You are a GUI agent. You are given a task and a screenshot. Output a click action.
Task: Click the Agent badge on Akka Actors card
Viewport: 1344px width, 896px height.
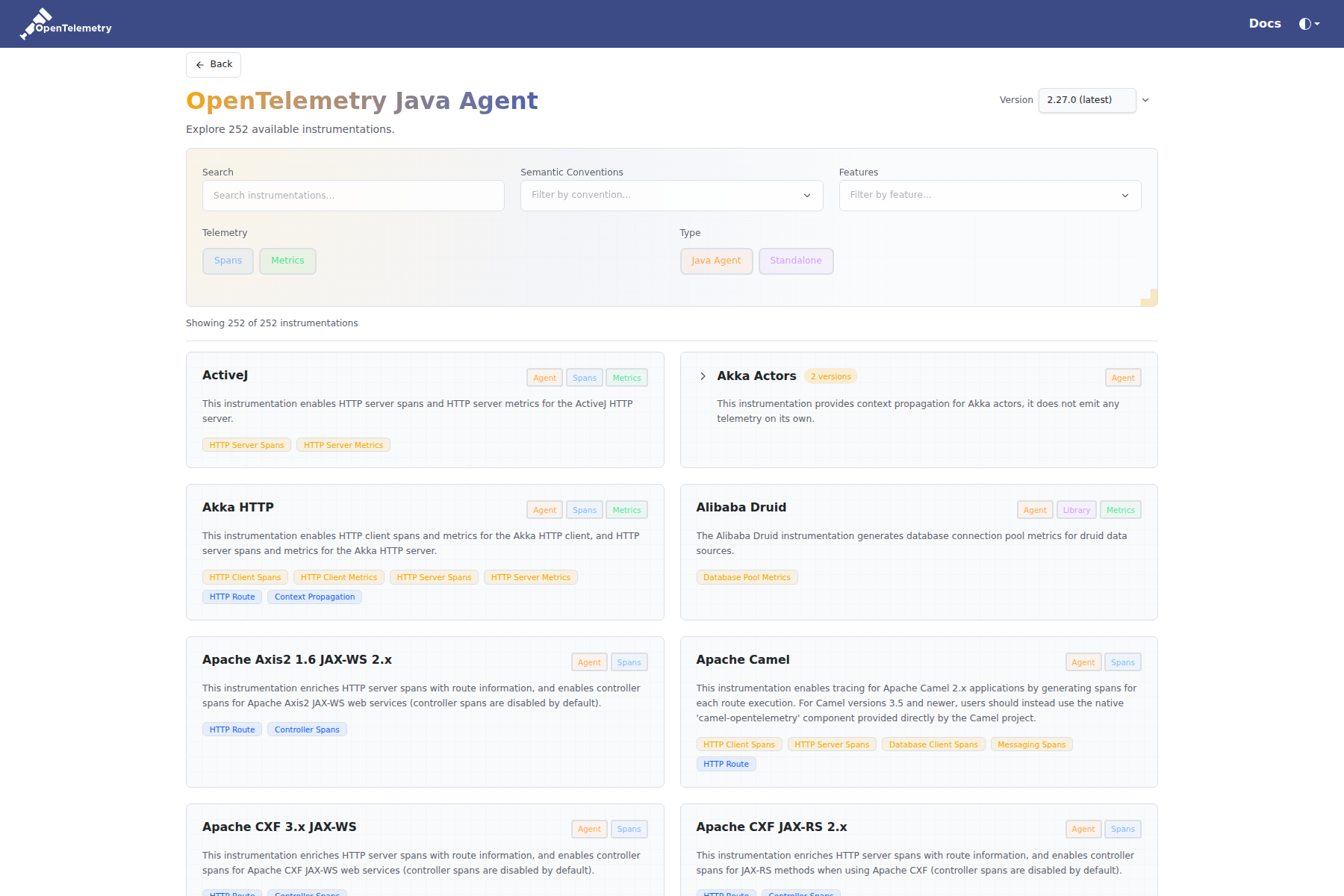[1123, 378]
